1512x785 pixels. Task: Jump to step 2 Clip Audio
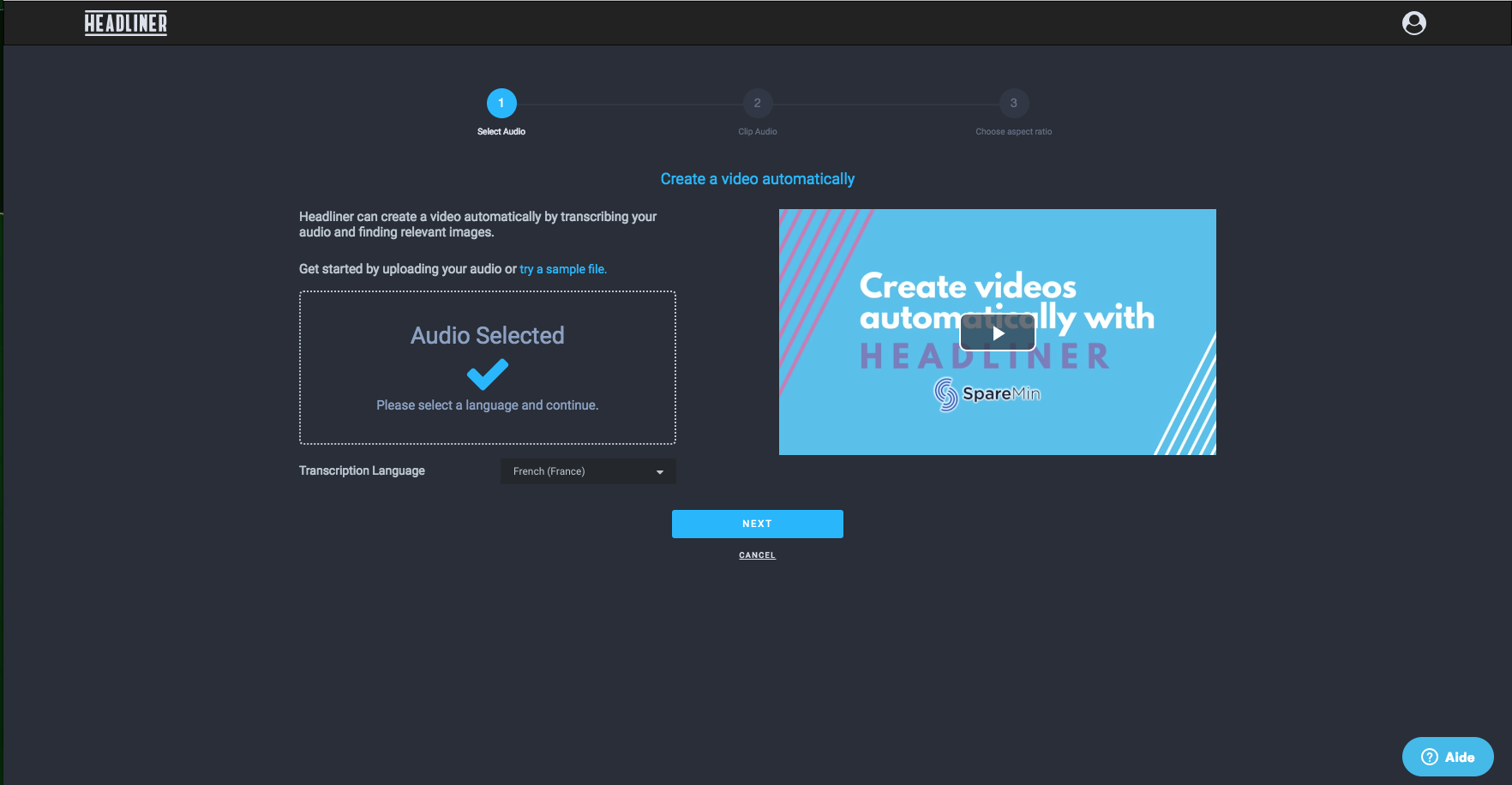pos(758,103)
